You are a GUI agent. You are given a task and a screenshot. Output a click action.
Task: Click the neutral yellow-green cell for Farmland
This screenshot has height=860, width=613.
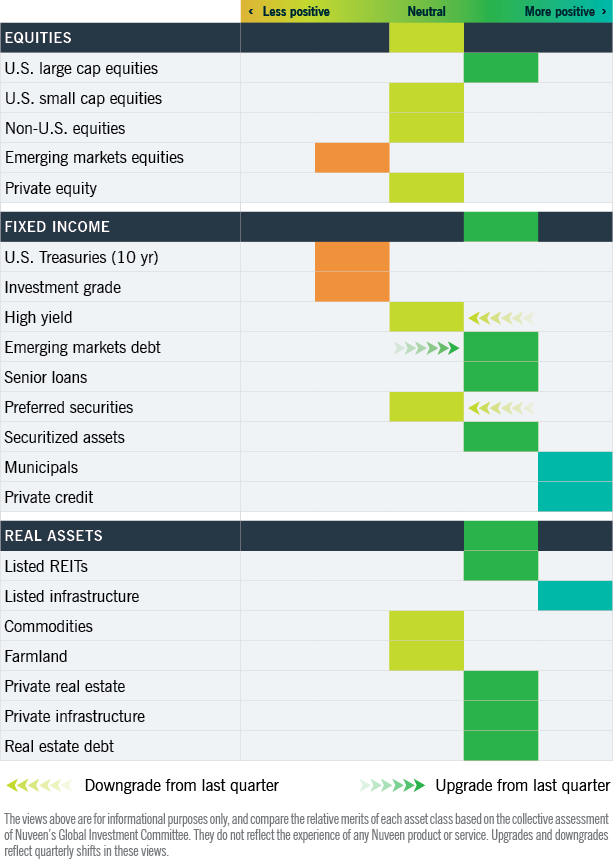(426, 656)
